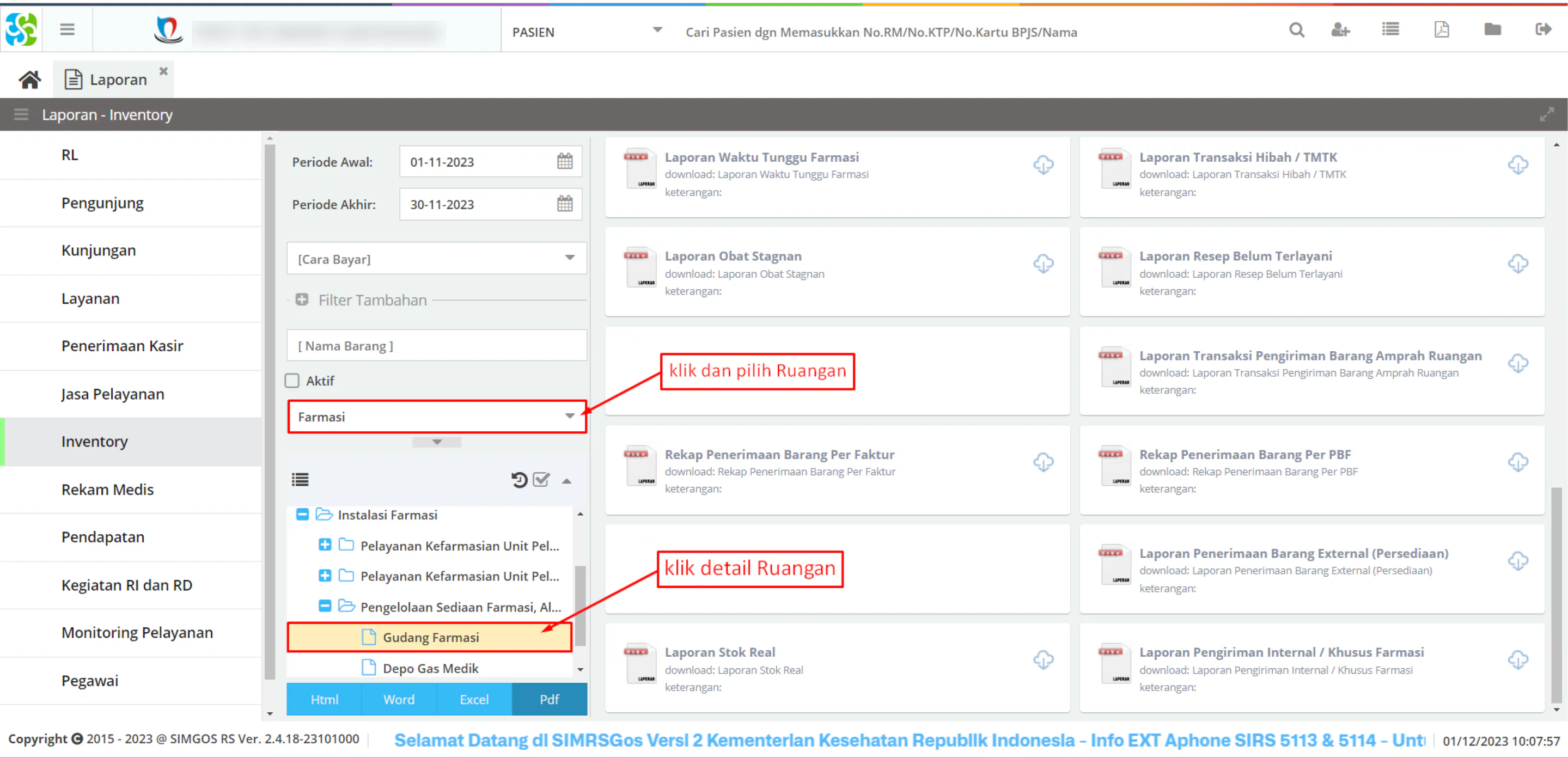Download Rekap Penerimaan Barang Per Faktur

(x=1044, y=462)
